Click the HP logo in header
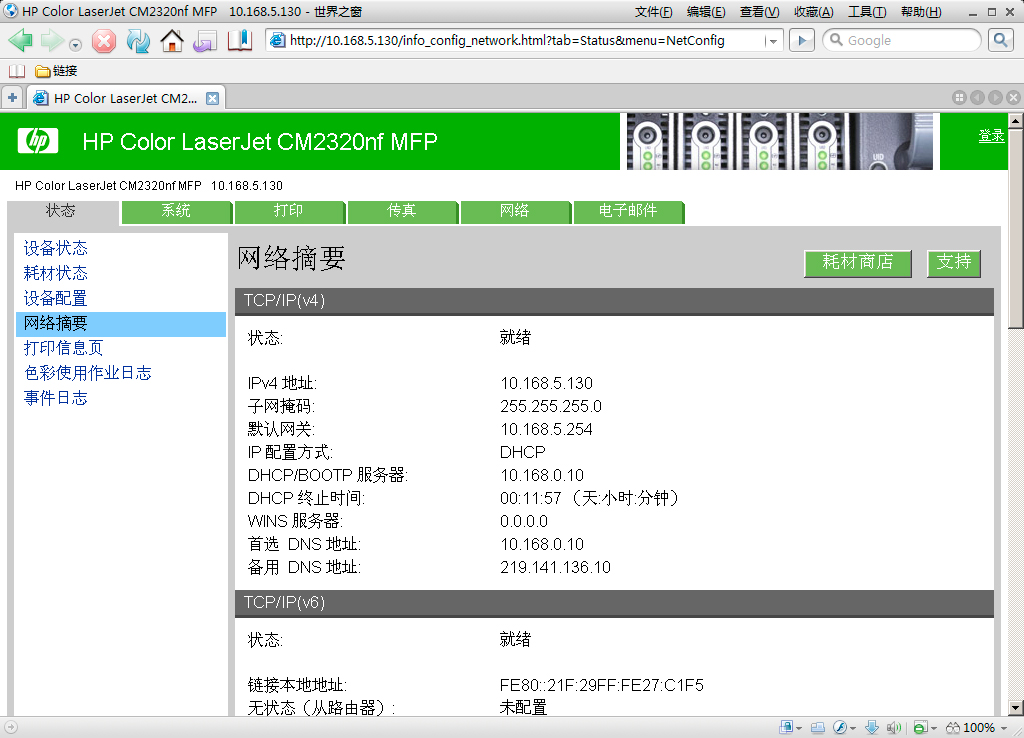 click(x=38, y=141)
